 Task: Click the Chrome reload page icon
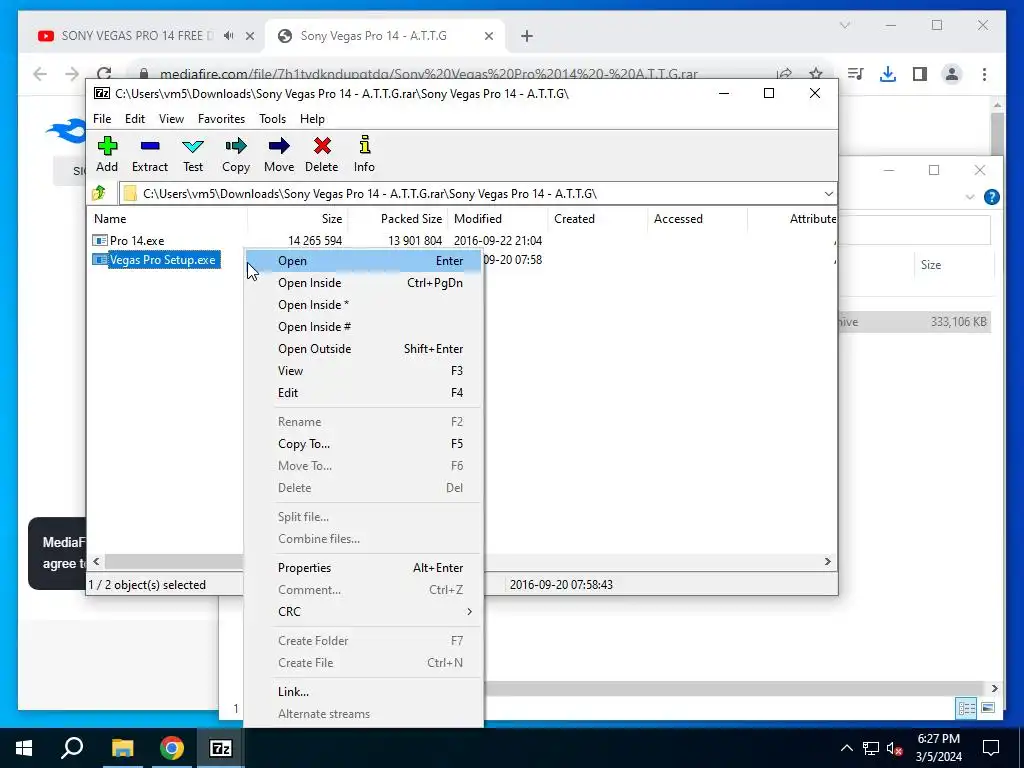[x=104, y=74]
